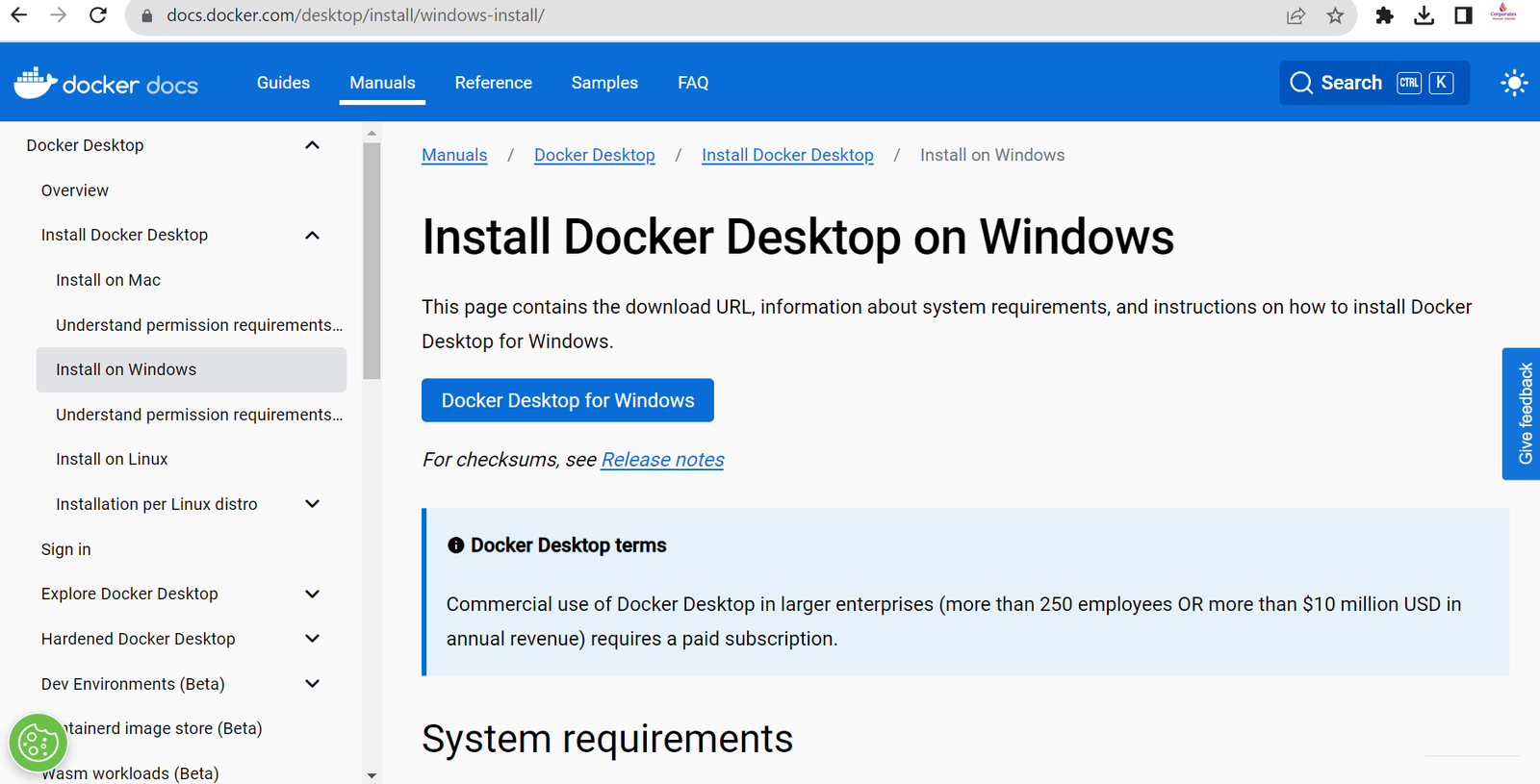Open Understand permission requirements below Install on Mac
This screenshot has width=1540, height=784.
tap(199, 325)
